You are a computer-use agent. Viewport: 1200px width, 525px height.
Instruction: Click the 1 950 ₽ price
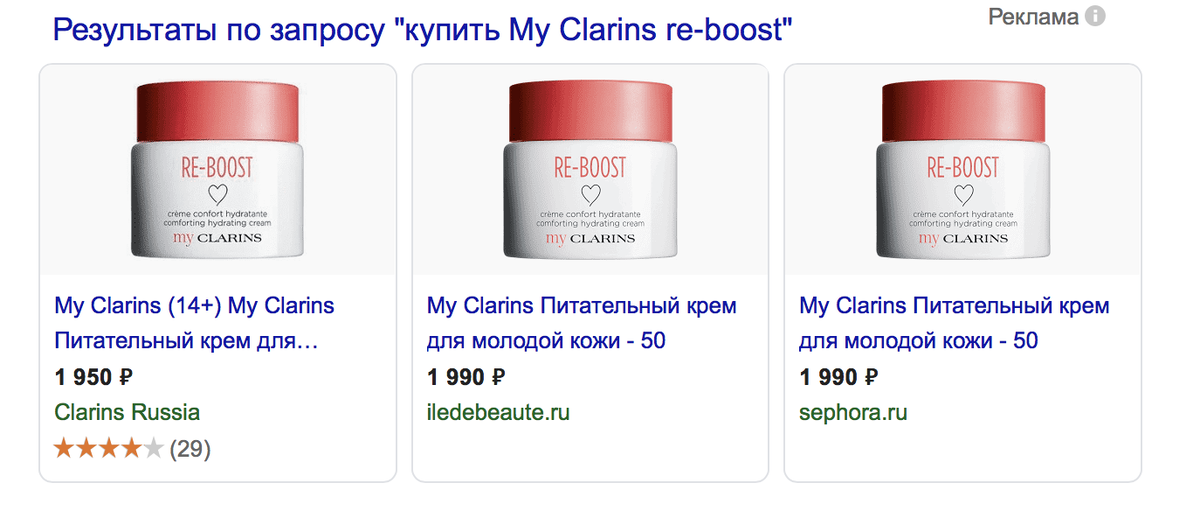pos(94,378)
